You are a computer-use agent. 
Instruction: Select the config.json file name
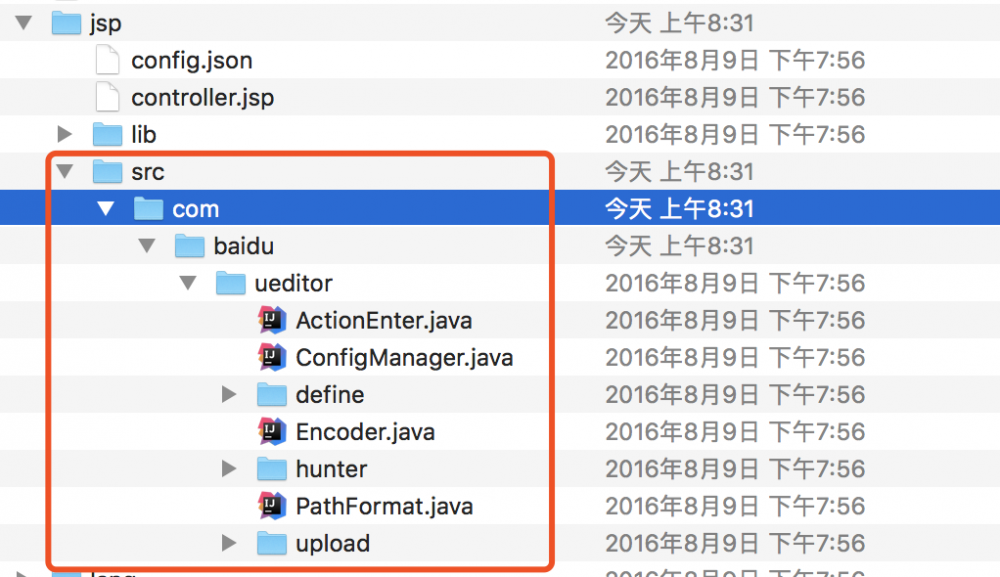point(191,60)
